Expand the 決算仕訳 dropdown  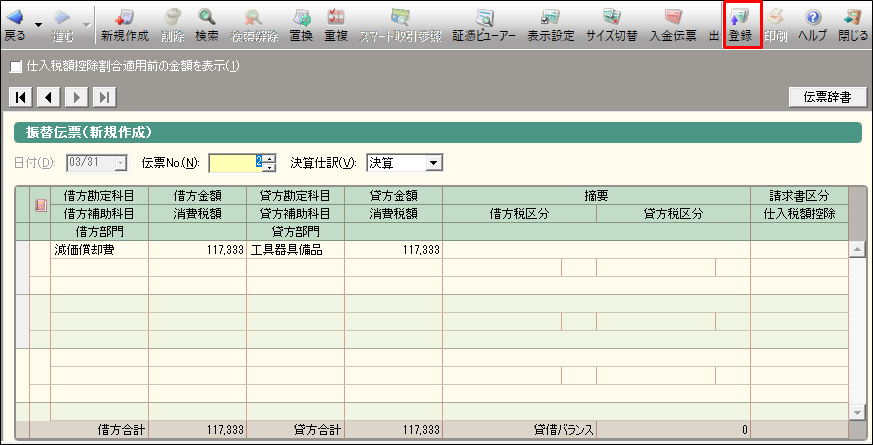coord(433,163)
